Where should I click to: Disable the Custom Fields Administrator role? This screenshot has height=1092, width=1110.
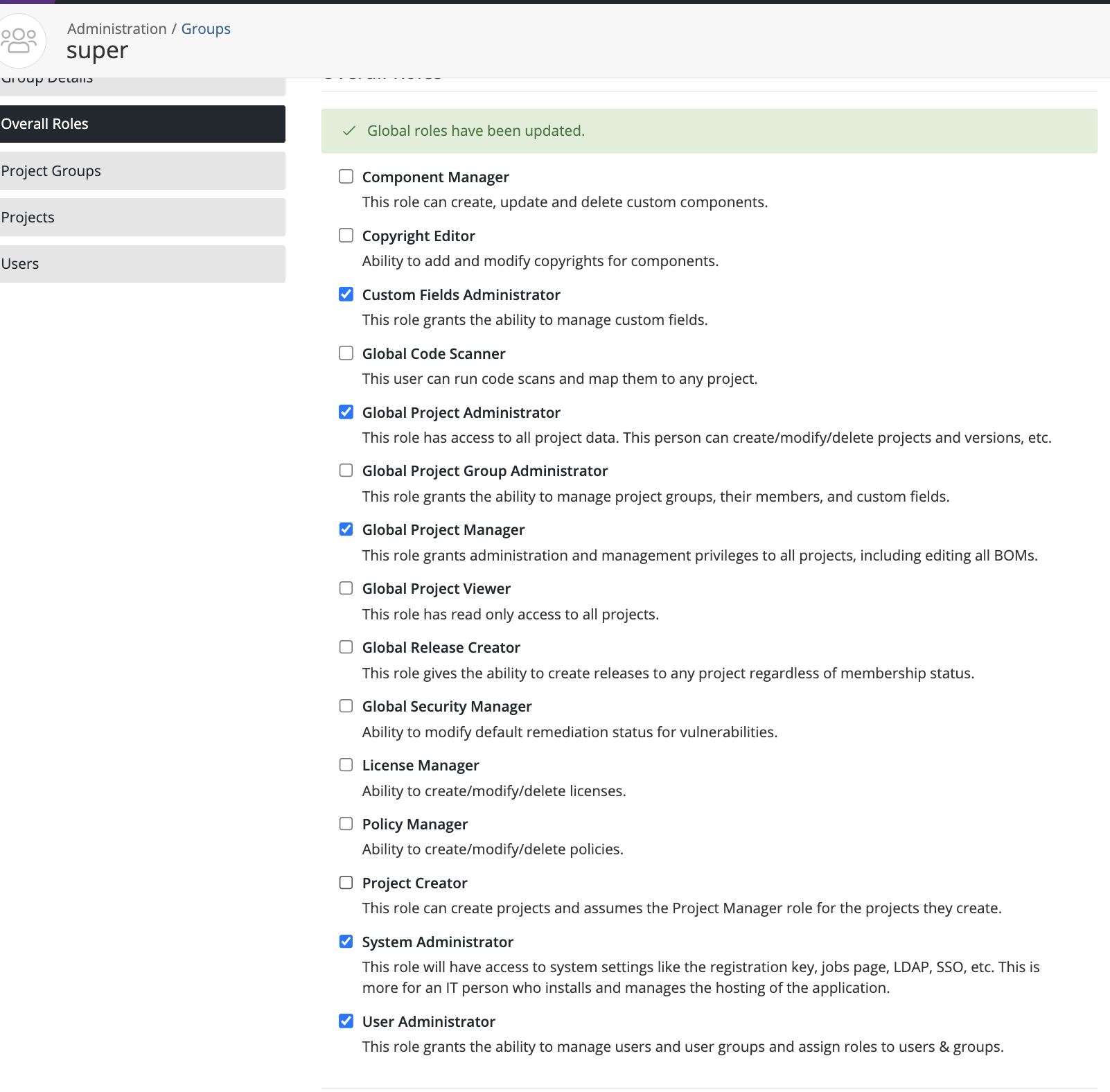346,294
